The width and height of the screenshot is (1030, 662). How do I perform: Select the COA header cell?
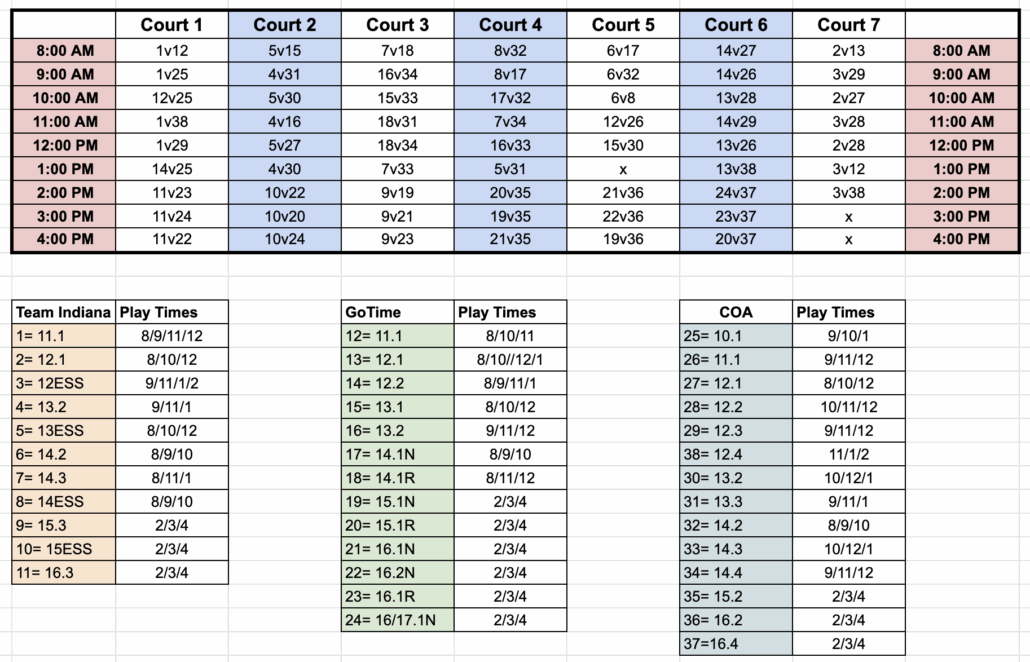(736, 312)
